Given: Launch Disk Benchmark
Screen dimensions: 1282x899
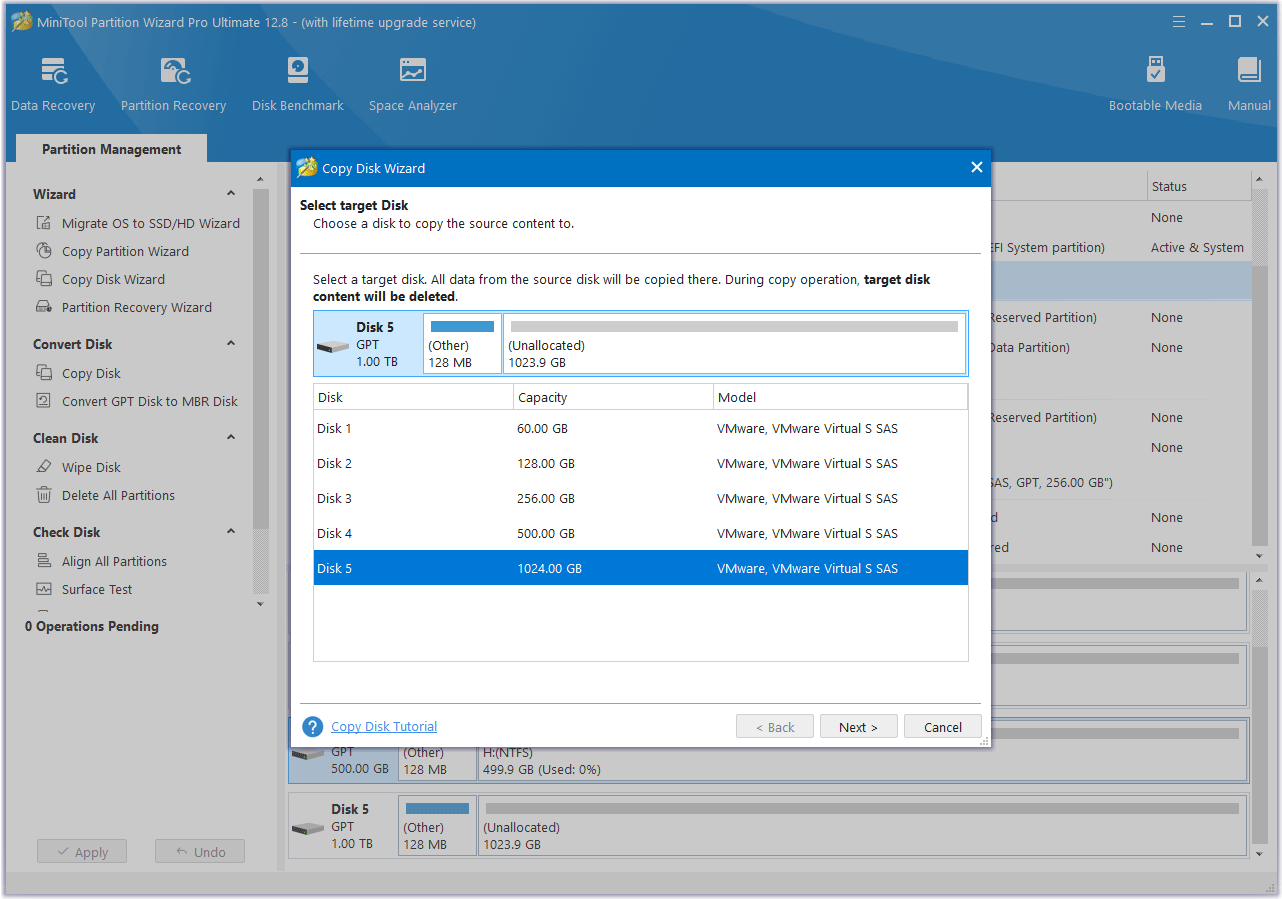Looking at the screenshot, I should click(x=297, y=84).
